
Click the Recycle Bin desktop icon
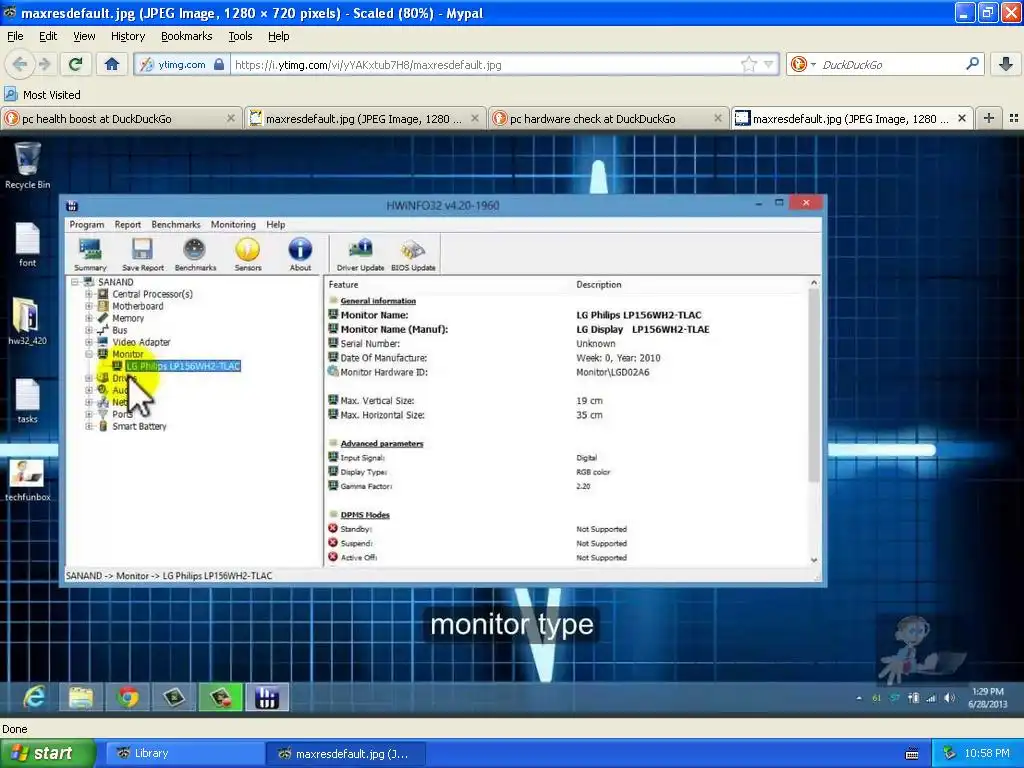pos(27,166)
